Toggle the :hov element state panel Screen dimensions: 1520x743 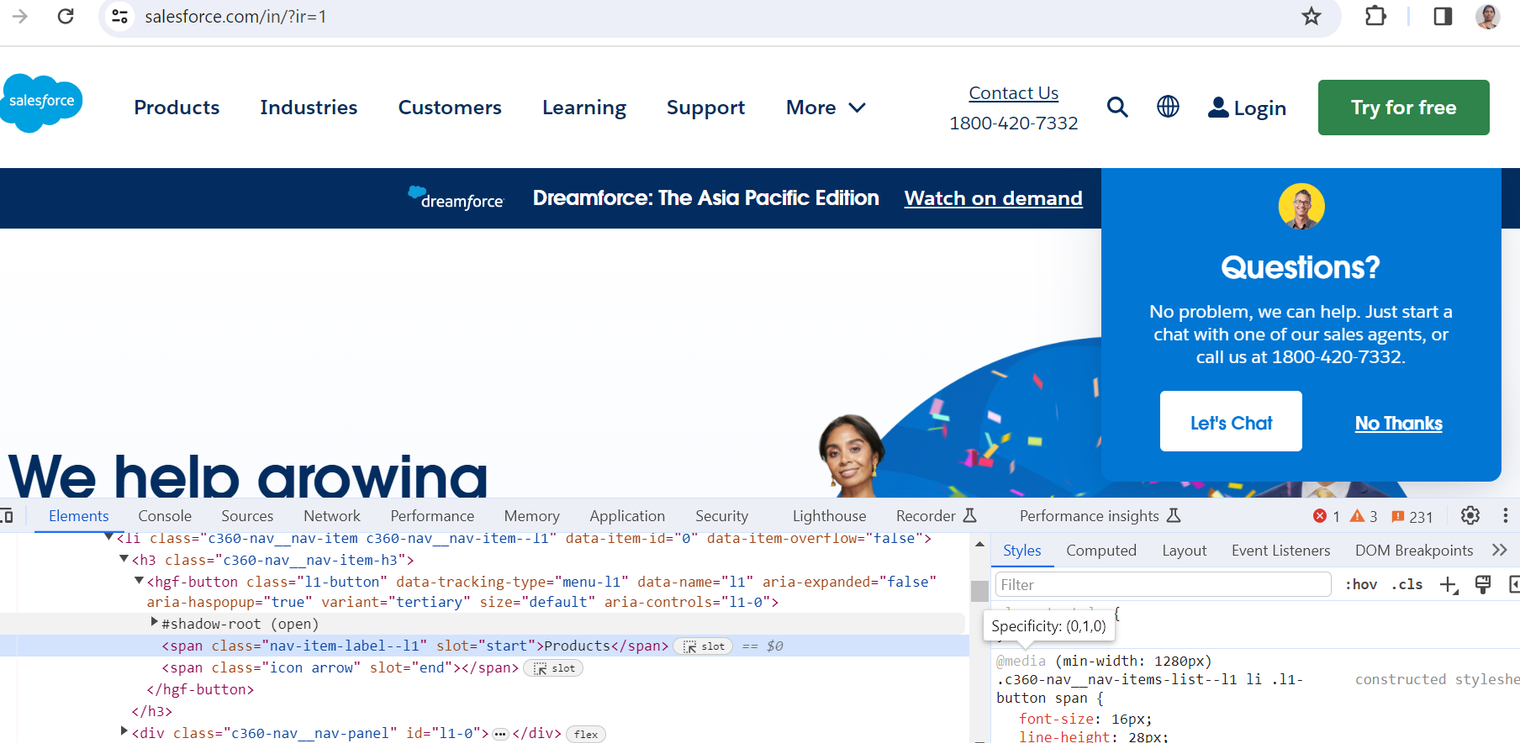pos(1361,585)
